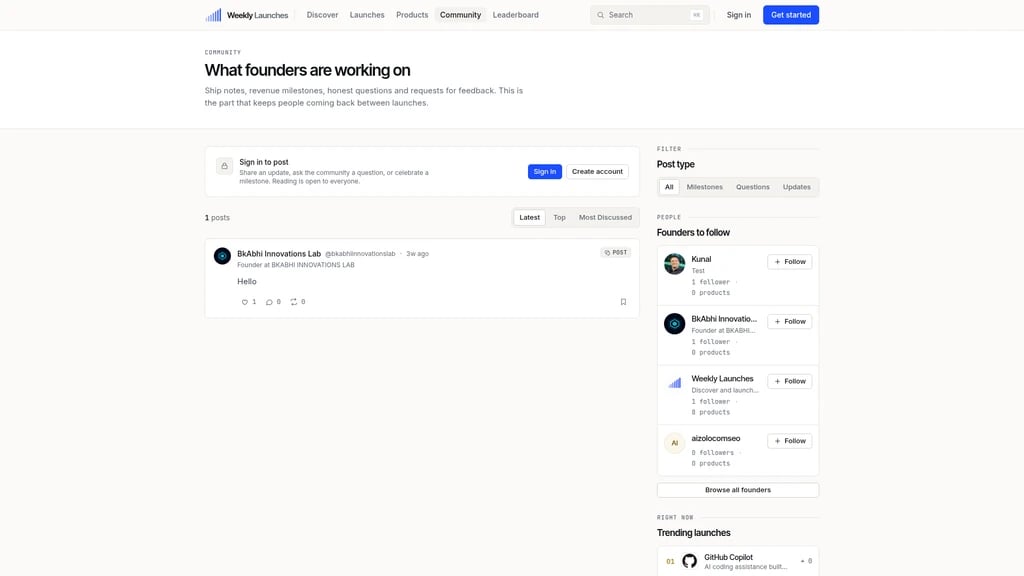Click Sign in in the header
The image size is (1024, 576).
point(739,15)
